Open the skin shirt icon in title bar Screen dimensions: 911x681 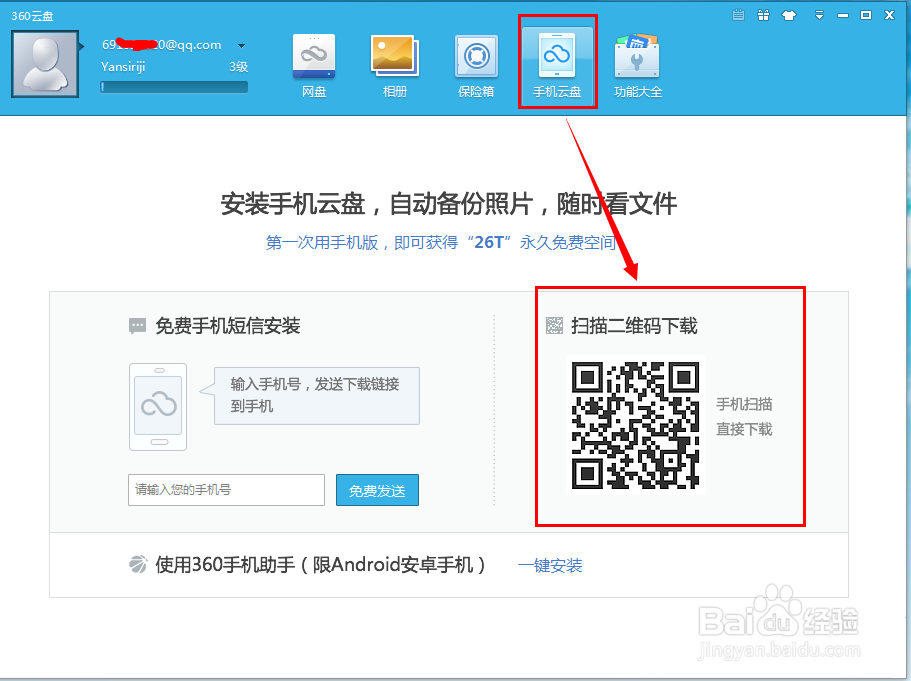(x=789, y=15)
